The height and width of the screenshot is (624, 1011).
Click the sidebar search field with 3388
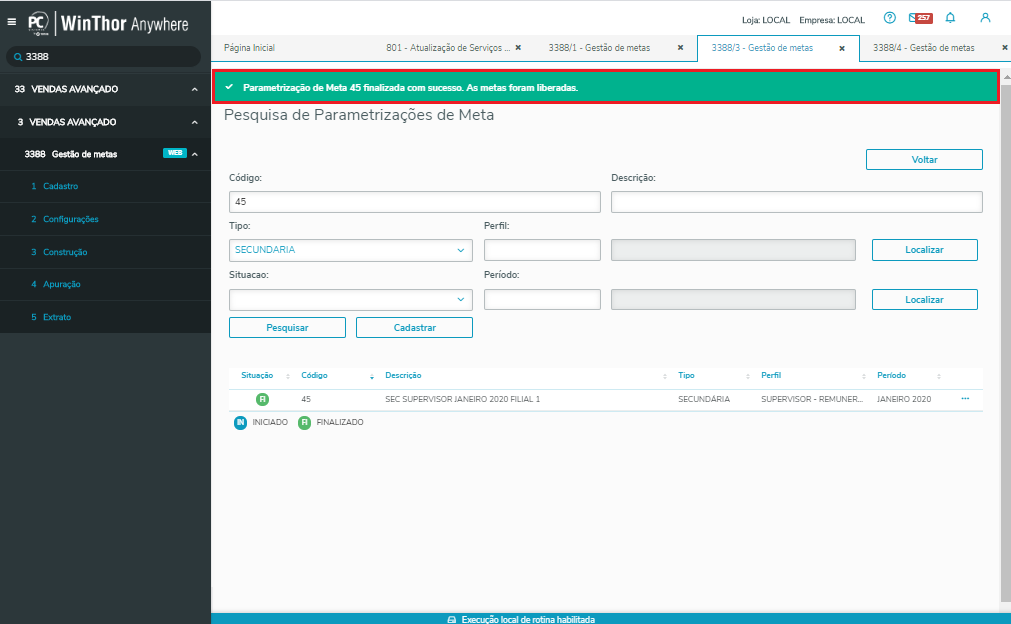click(103, 57)
